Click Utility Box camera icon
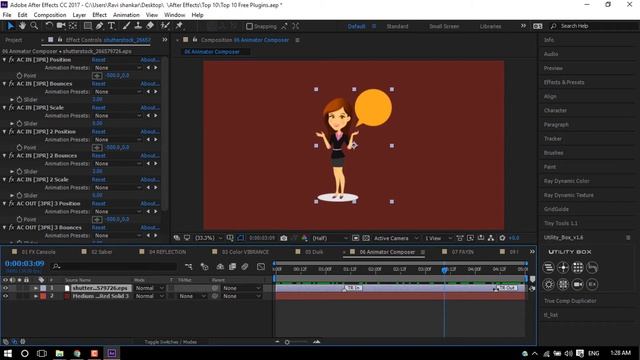 pyautogui.click(x=578, y=284)
